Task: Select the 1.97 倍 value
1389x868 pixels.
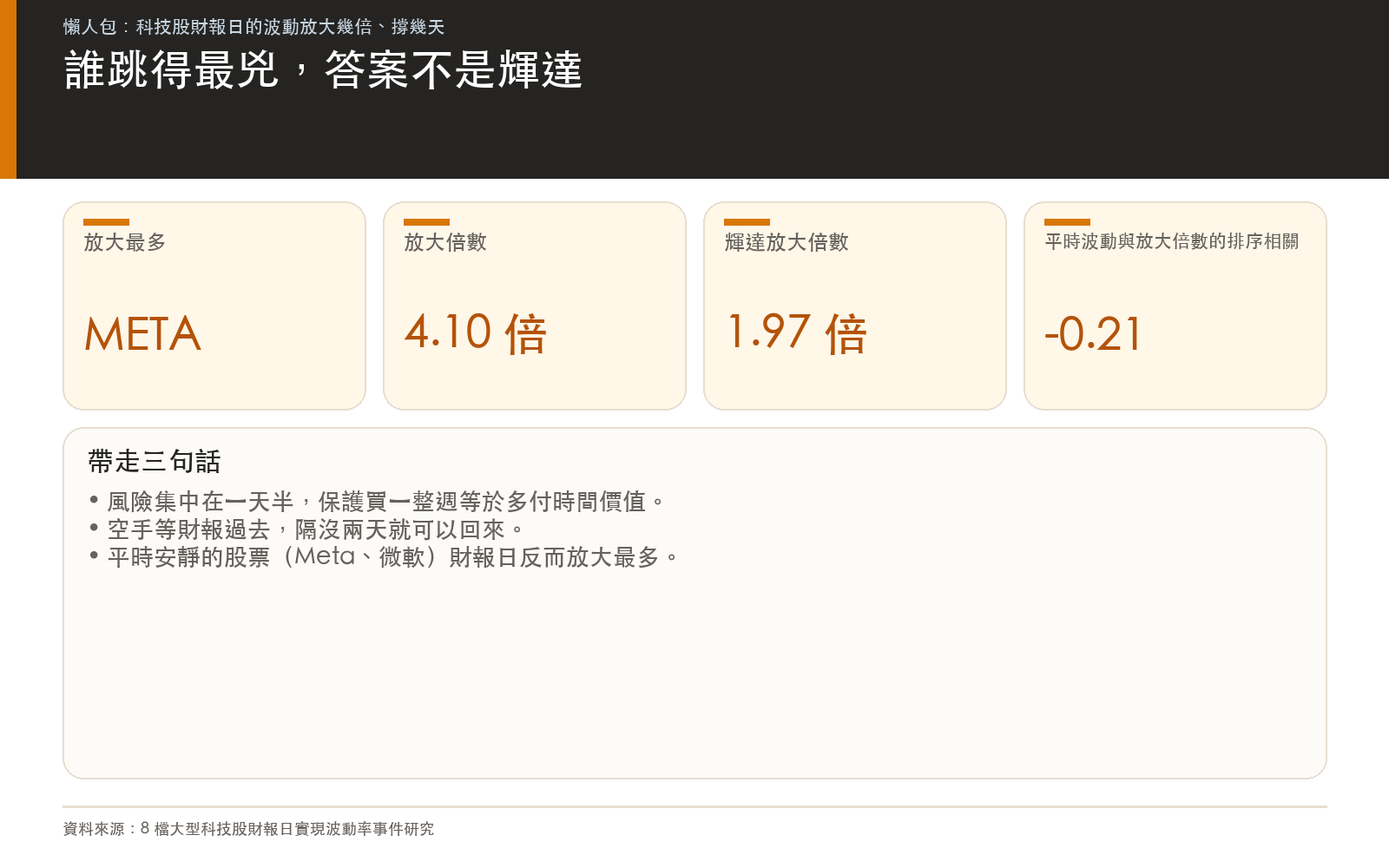Action: (796, 334)
